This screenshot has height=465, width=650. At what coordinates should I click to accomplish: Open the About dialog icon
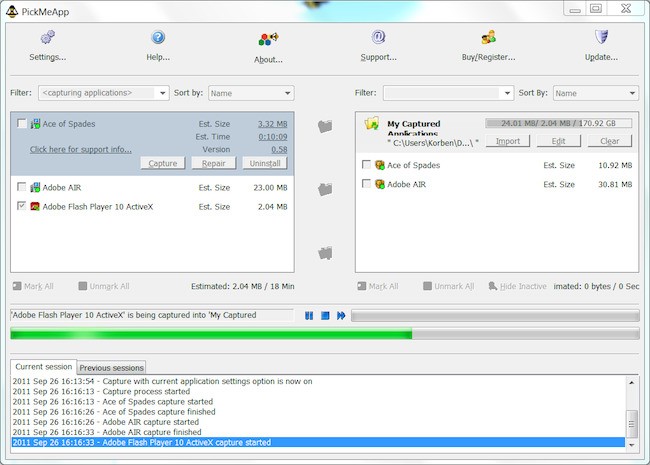point(268,40)
